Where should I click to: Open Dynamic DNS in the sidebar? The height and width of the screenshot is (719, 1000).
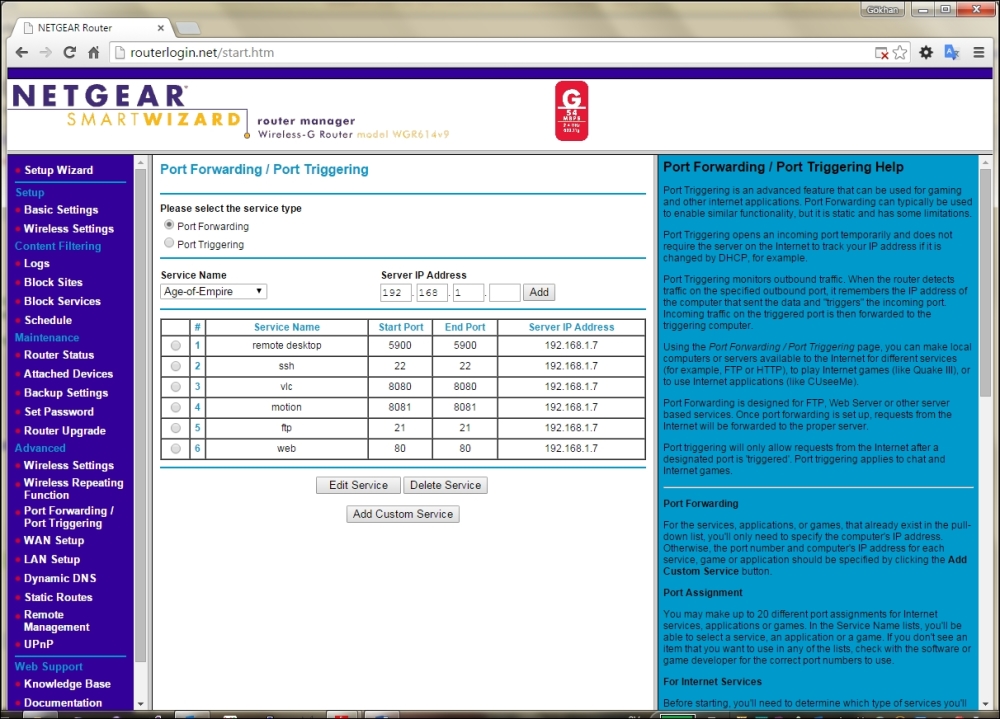click(x=60, y=578)
